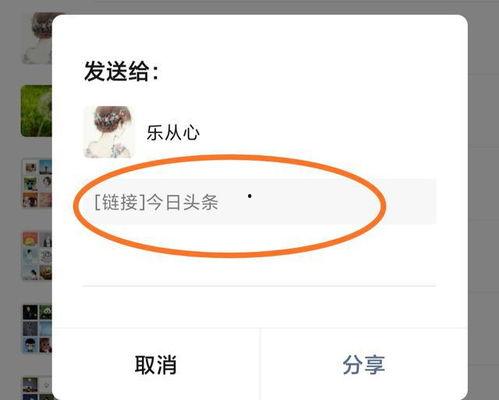Tap the 发送给: dialog heading
The width and height of the screenshot is (499, 400).
[121, 71]
